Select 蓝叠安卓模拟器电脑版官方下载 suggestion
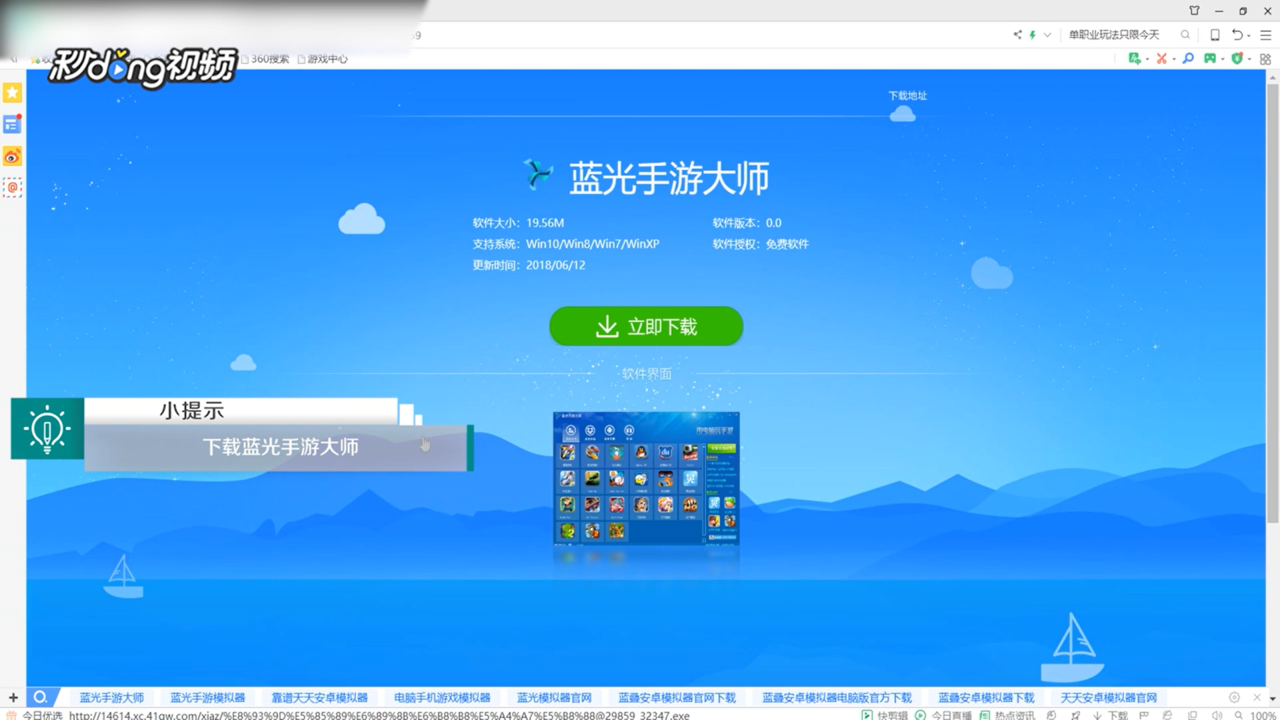Screen dimensions: 1280x720 pyautogui.click(x=837, y=697)
